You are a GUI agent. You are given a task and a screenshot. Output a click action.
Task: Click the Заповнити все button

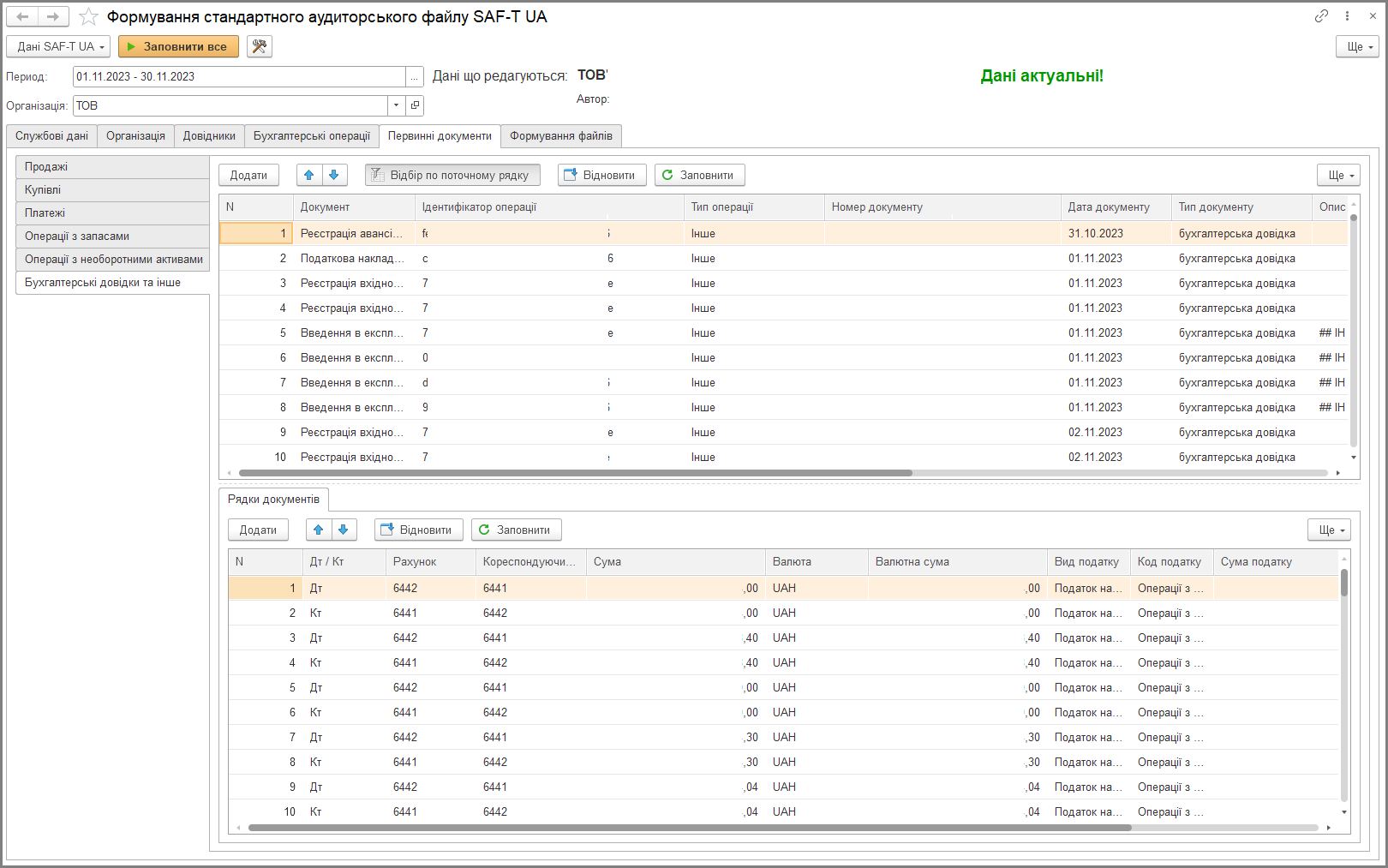(178, 46)
